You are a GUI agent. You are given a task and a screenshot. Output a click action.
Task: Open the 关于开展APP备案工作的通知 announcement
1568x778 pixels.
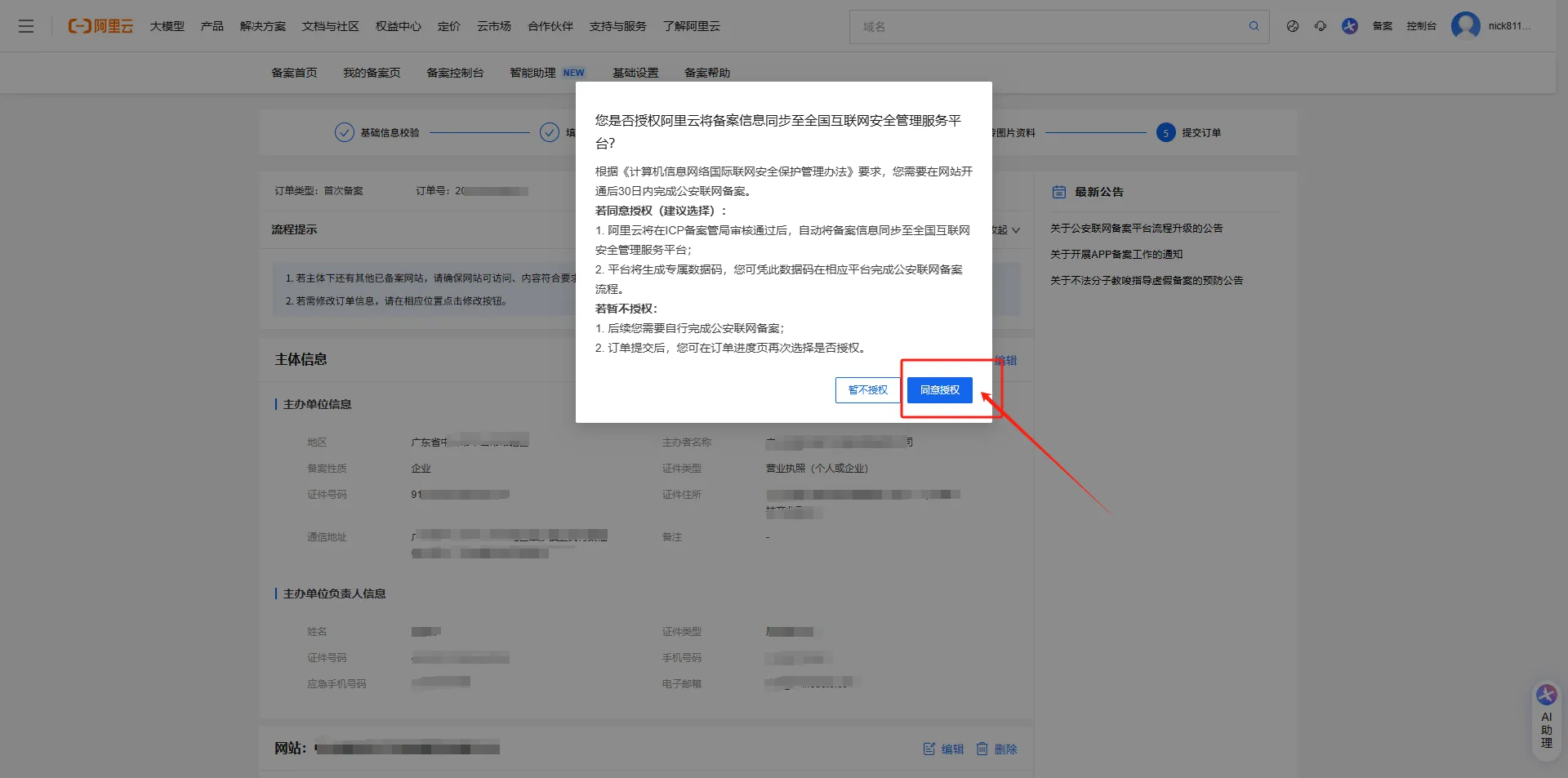pyautogui.click(x=1116, y=255)
